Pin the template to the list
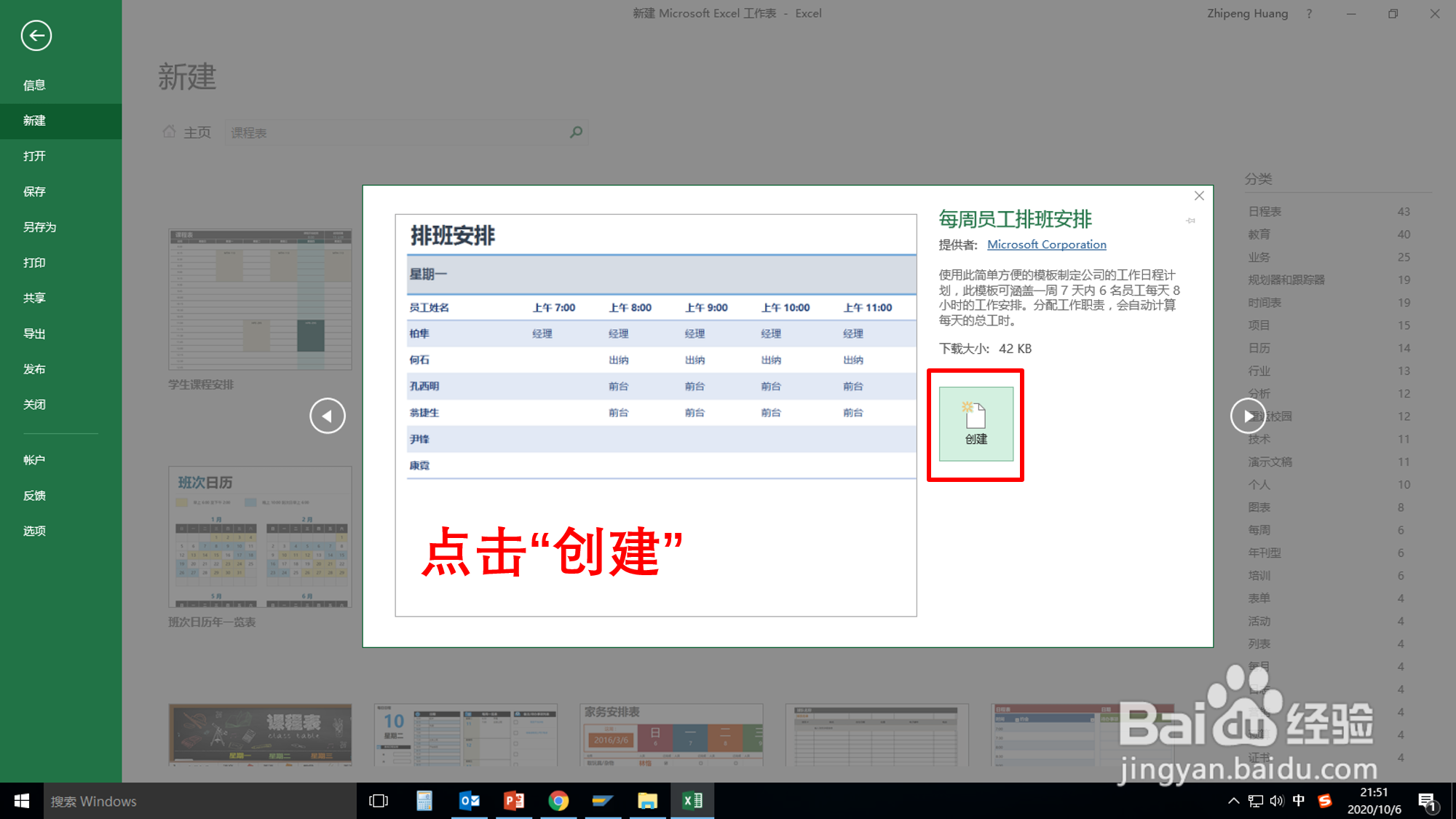Screen dimensions: 1456x819 point(1191,221)
